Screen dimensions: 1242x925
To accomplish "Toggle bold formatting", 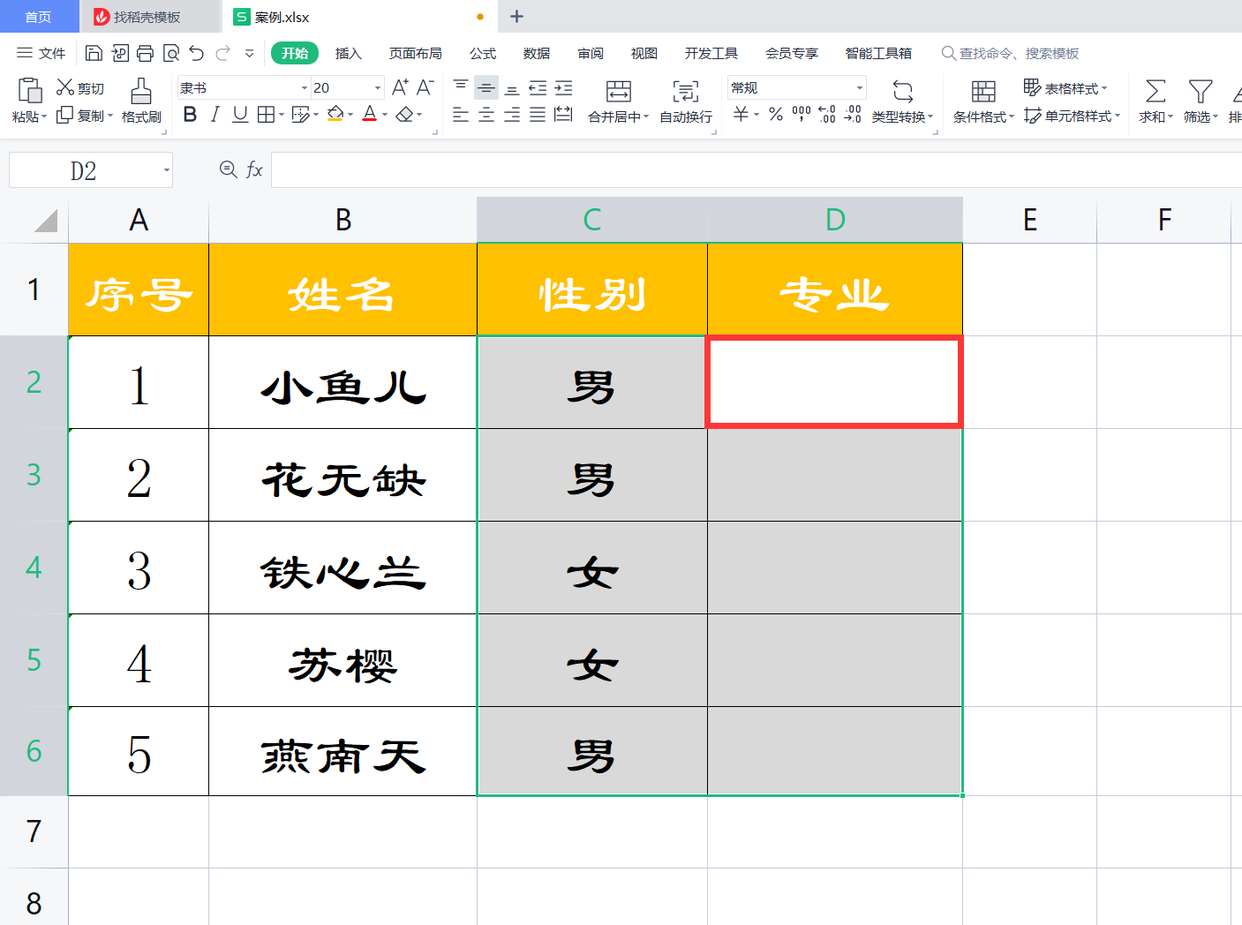I will (190, 115).
